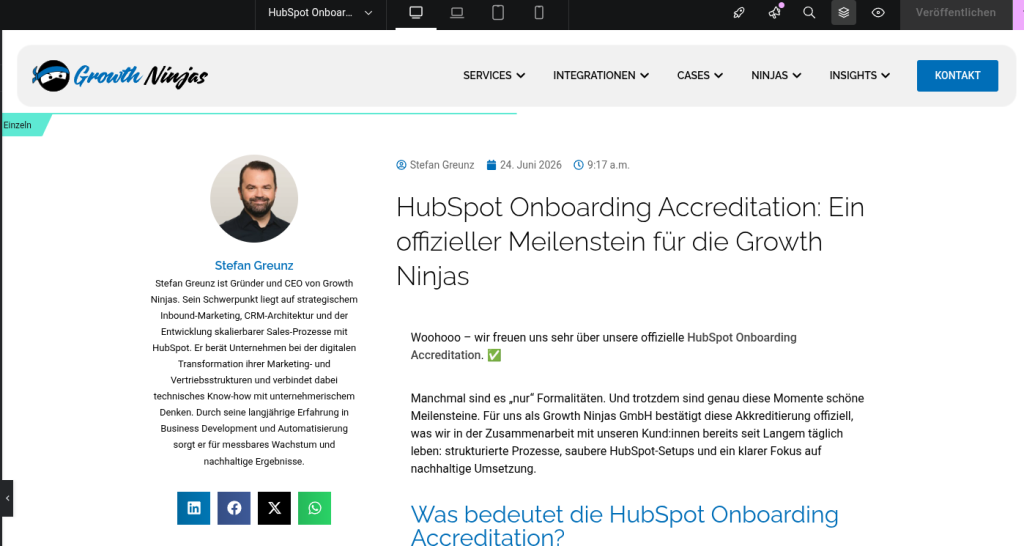1024x546 pixels.
Task: Switch to mobile phone preview
Action: coord(539,12)
